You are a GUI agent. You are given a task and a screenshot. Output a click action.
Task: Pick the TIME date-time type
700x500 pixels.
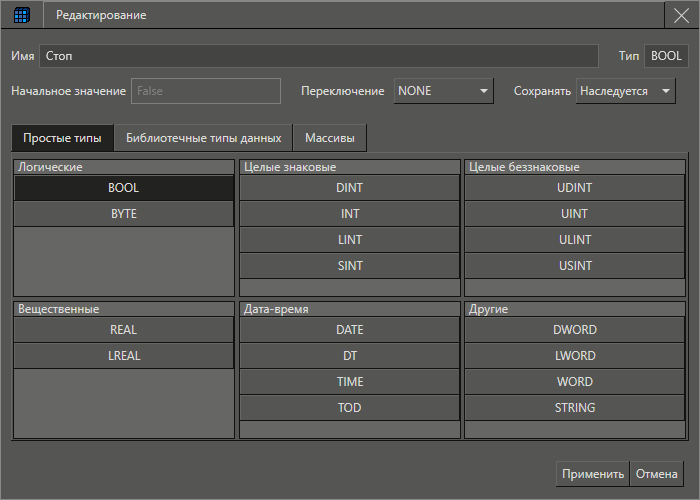point(349,382)
